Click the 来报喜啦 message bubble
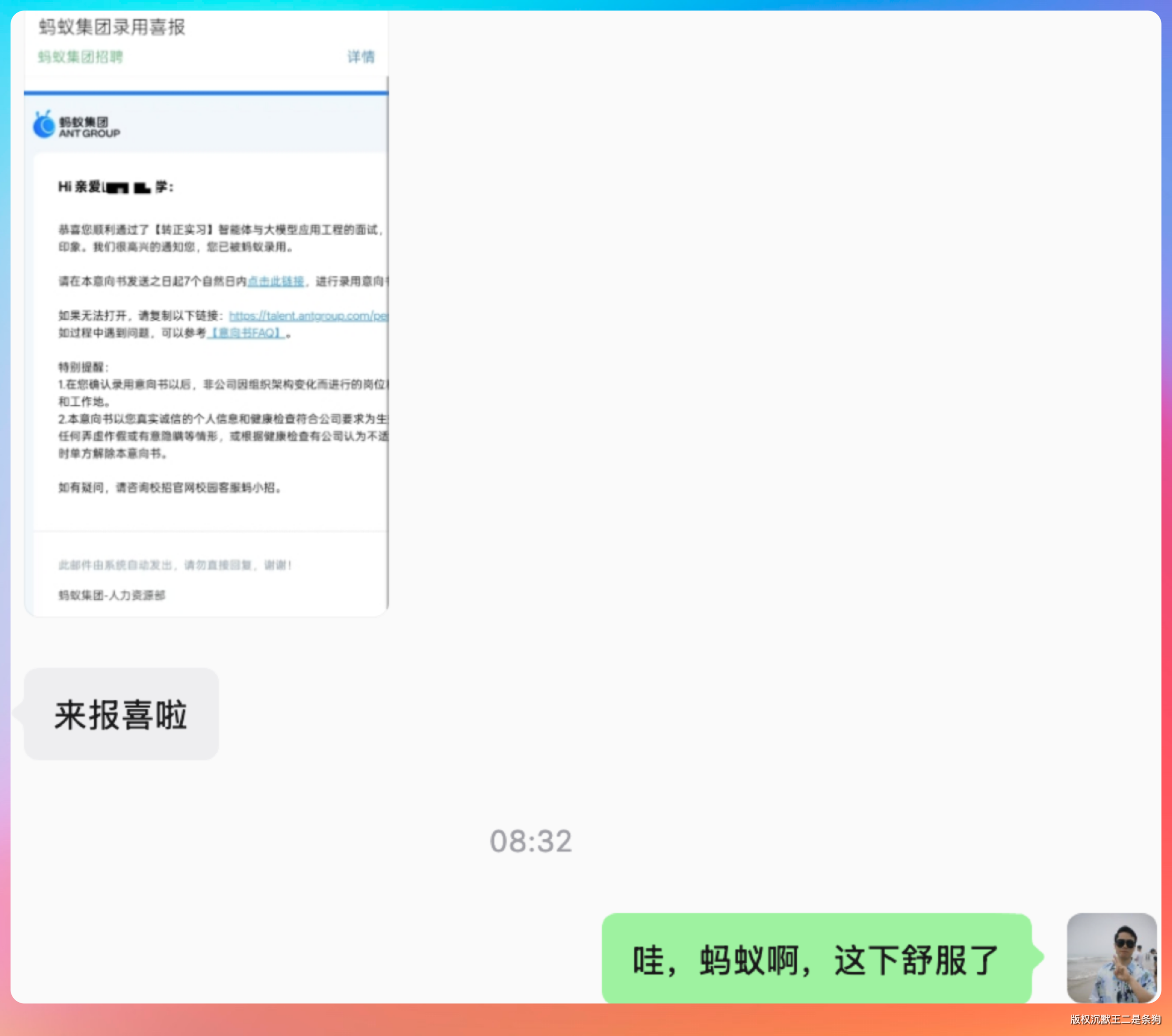Image resolution: width=1172 pixels, height=1036 pixels. 121,714
